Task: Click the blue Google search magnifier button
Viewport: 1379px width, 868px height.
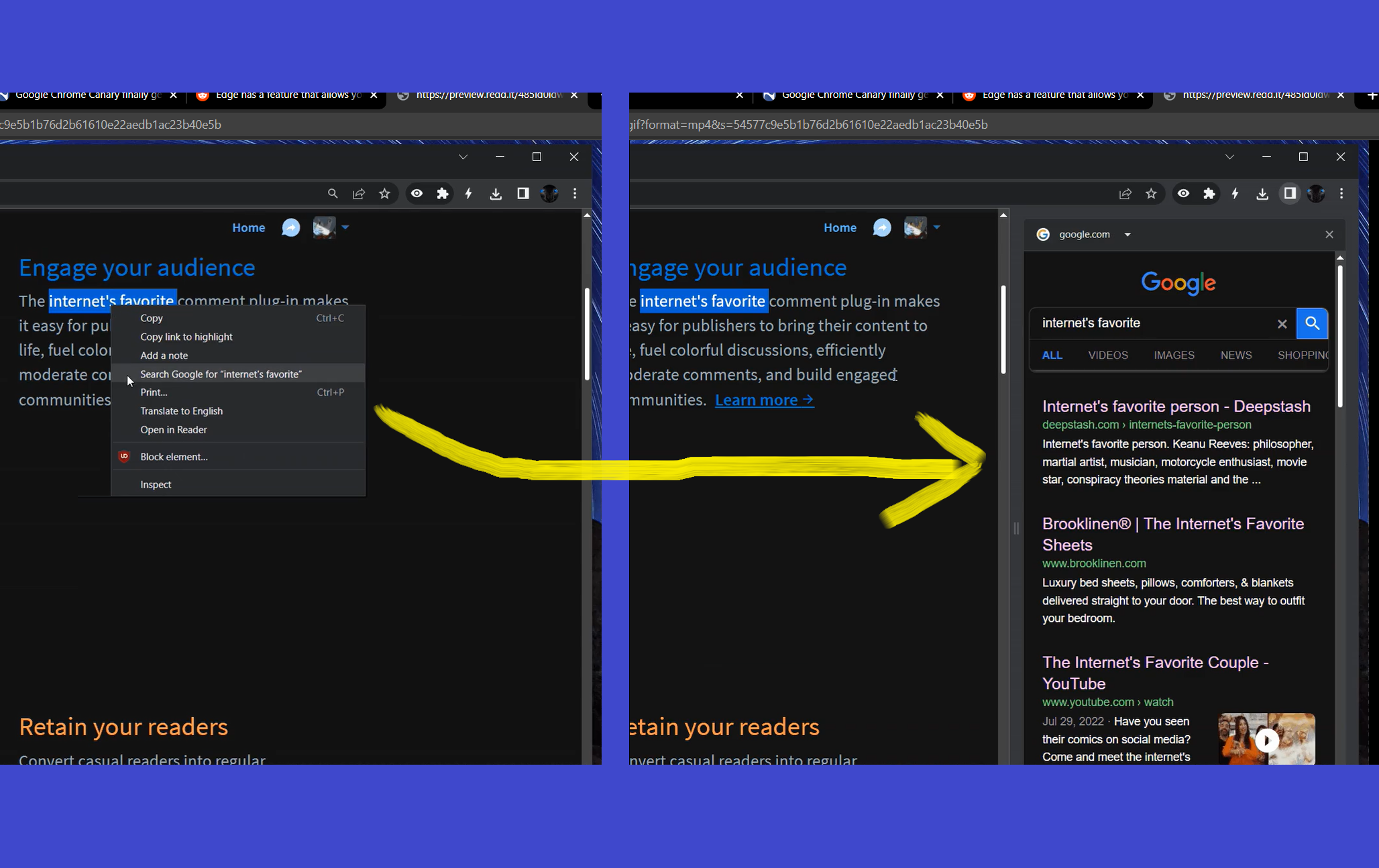Action: coord(1312,323)
